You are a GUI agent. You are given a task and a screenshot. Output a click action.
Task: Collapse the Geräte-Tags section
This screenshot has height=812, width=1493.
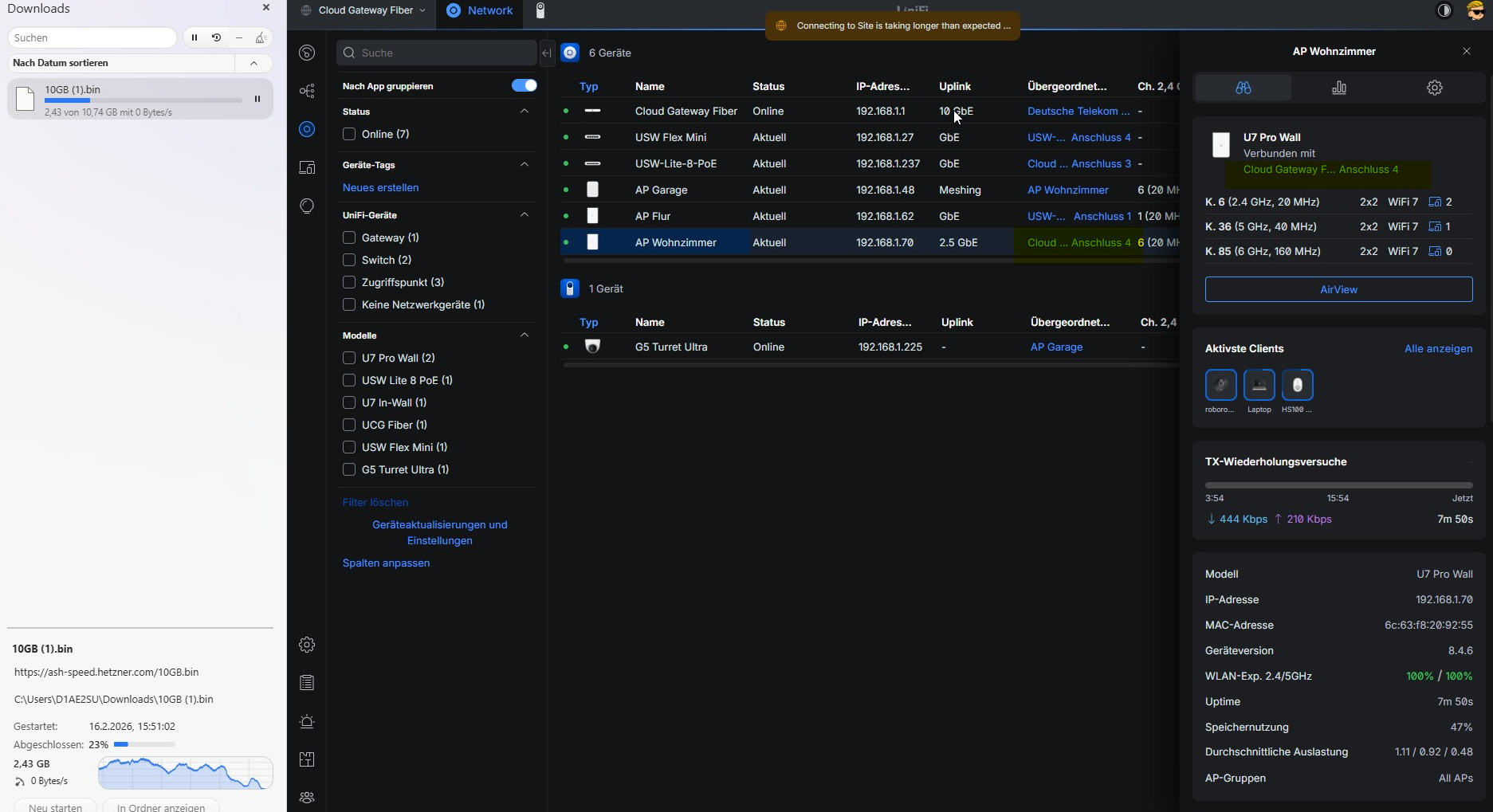click(x=524, y=164)
